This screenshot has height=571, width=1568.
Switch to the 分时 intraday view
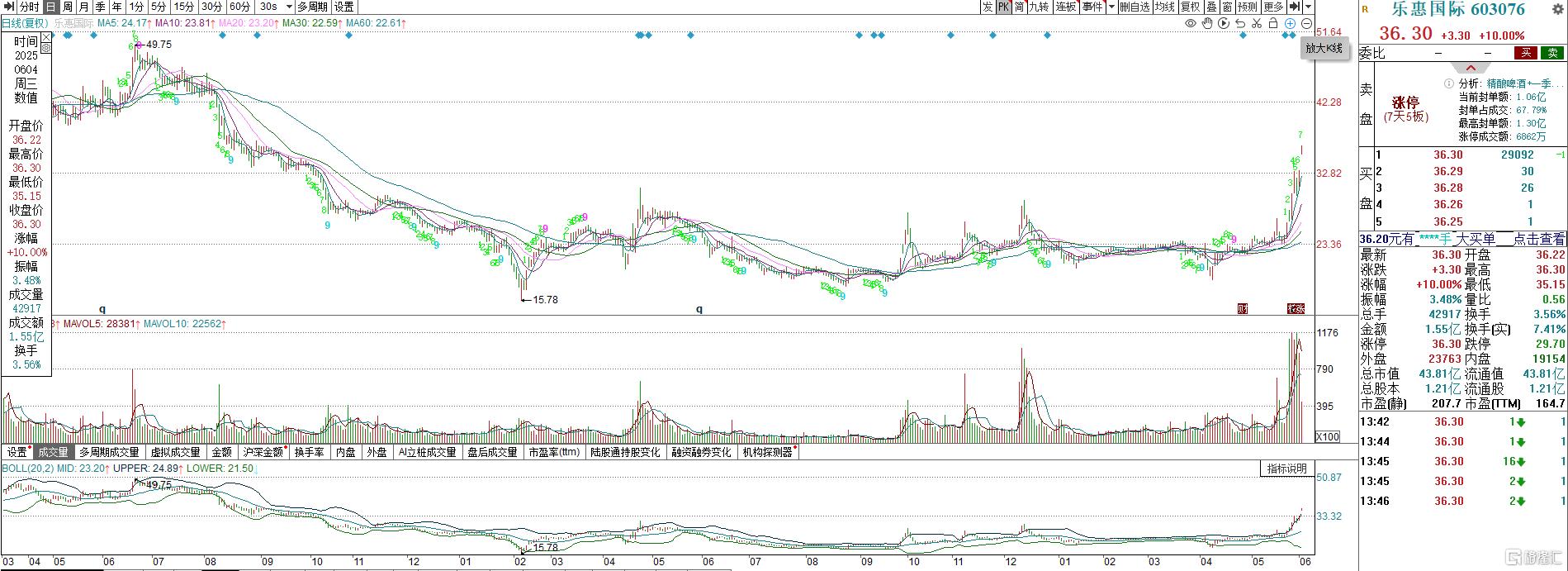(30, 7)
